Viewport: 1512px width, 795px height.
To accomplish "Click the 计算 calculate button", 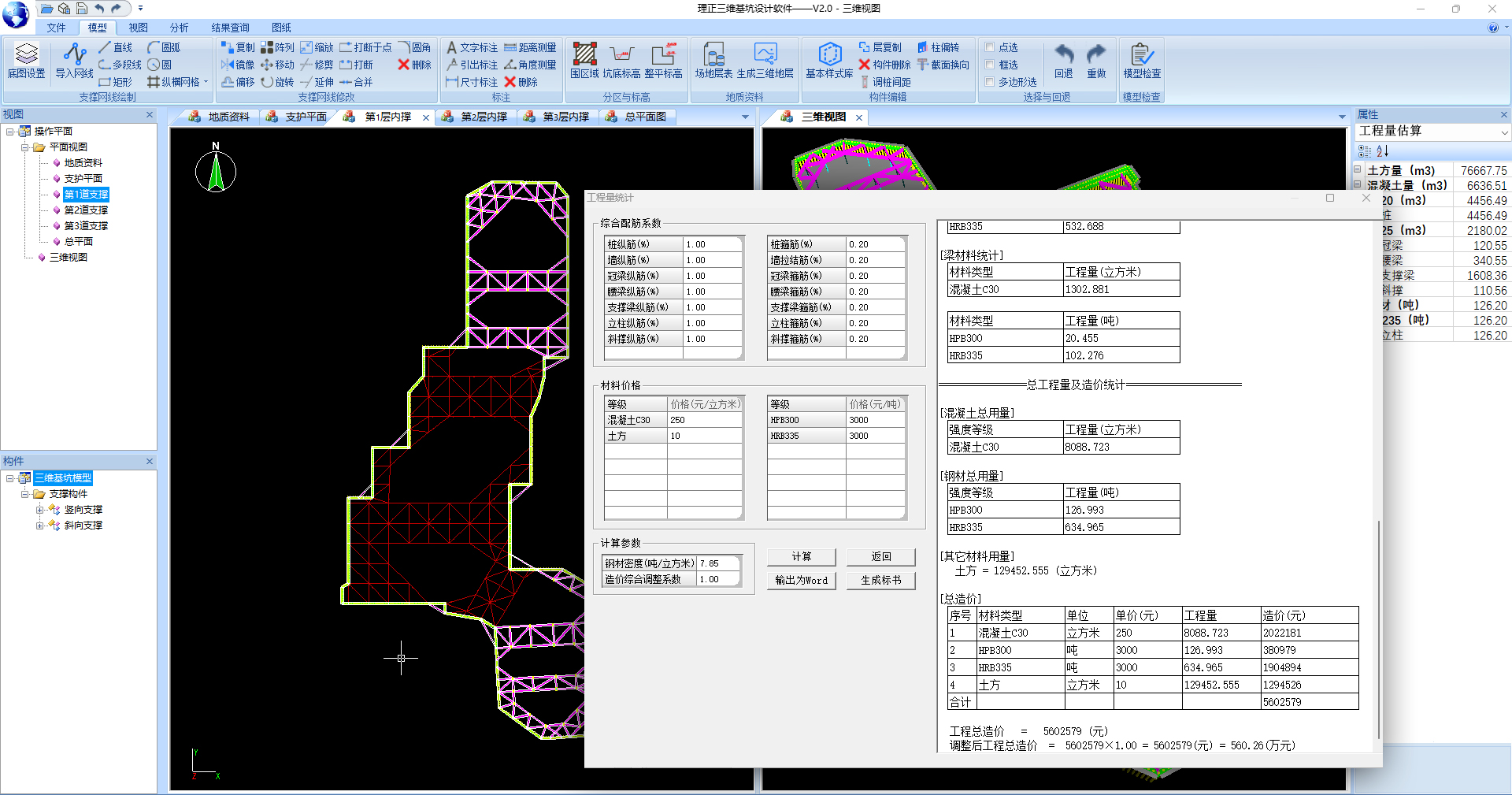I will 802,556.
